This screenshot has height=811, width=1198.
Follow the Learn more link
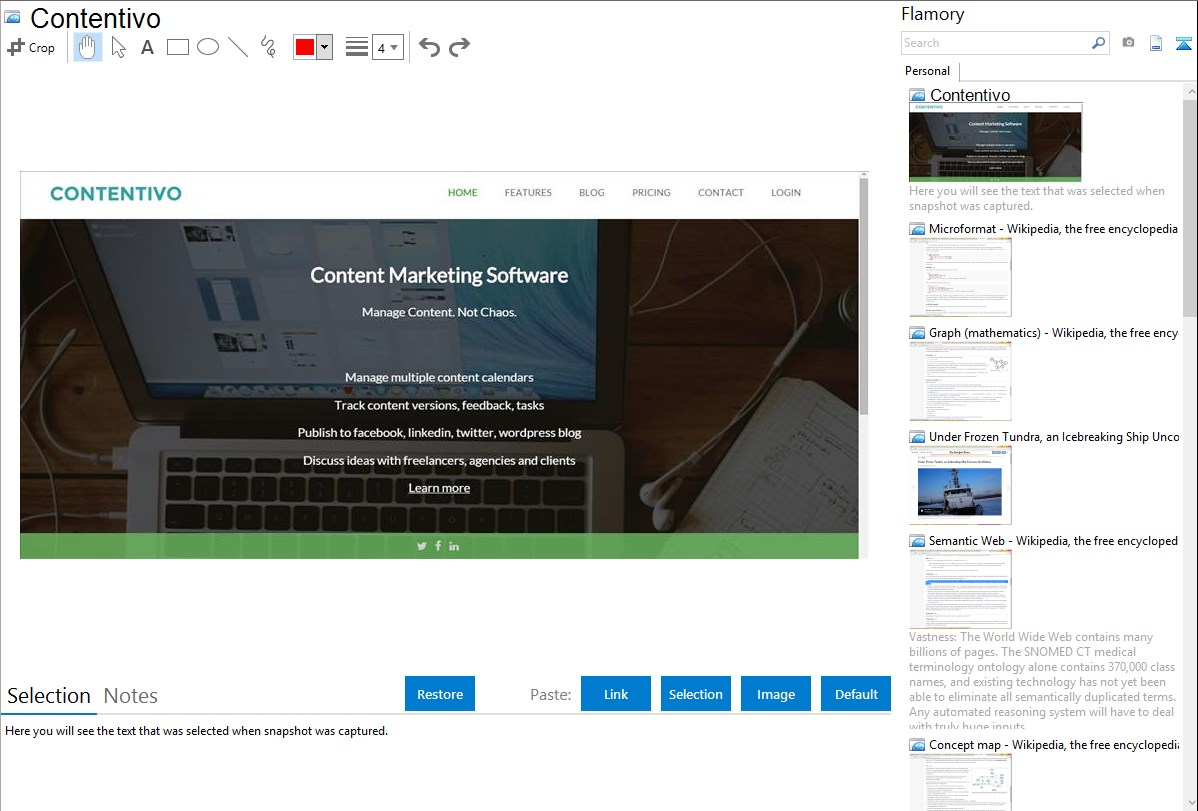(439, 488)
